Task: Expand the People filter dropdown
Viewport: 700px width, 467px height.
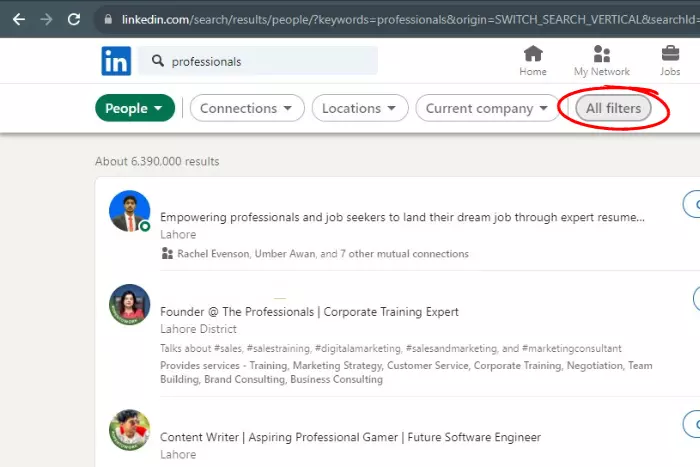Action: pos(135,108)
